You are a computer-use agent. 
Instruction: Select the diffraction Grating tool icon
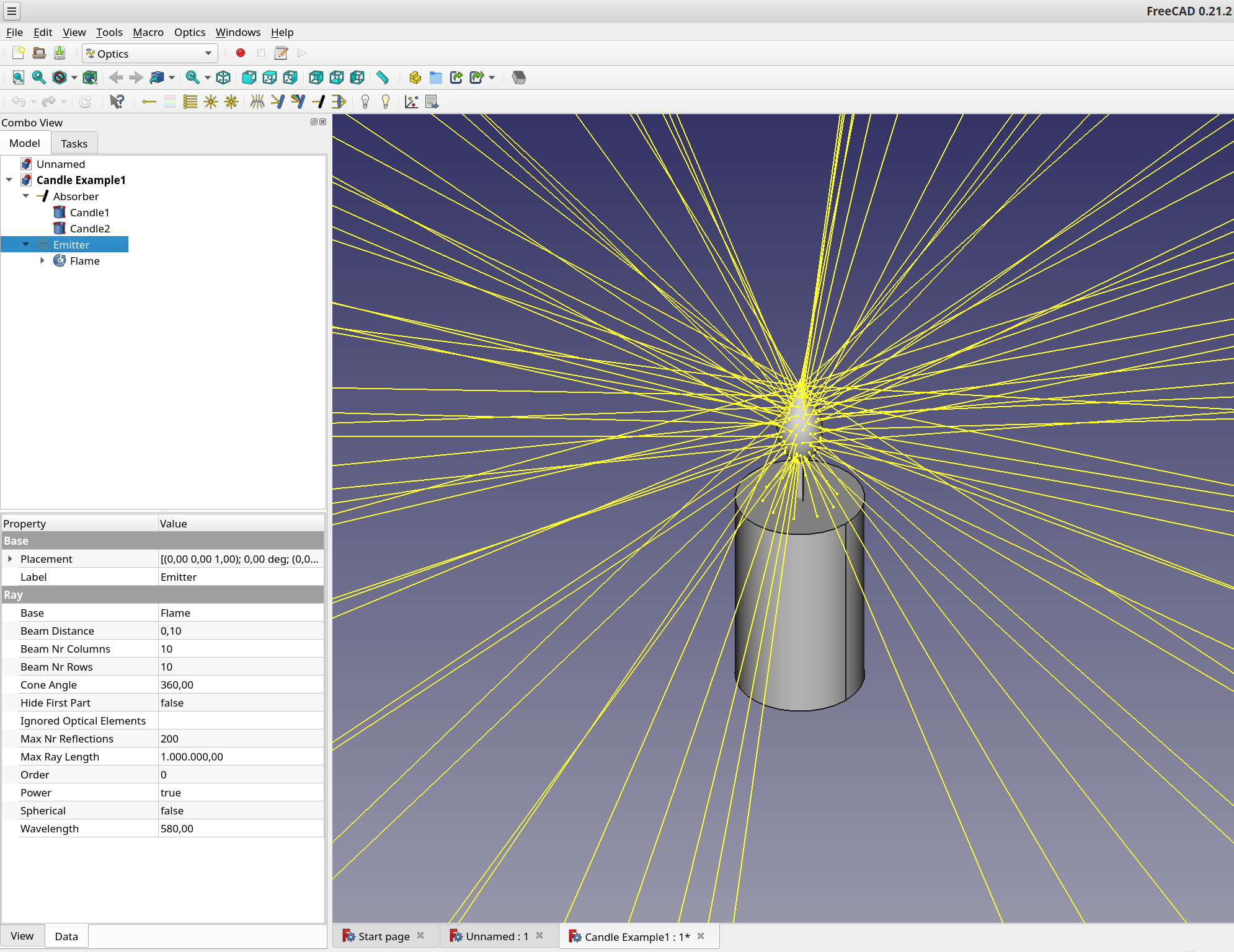(x=298, y=102)
